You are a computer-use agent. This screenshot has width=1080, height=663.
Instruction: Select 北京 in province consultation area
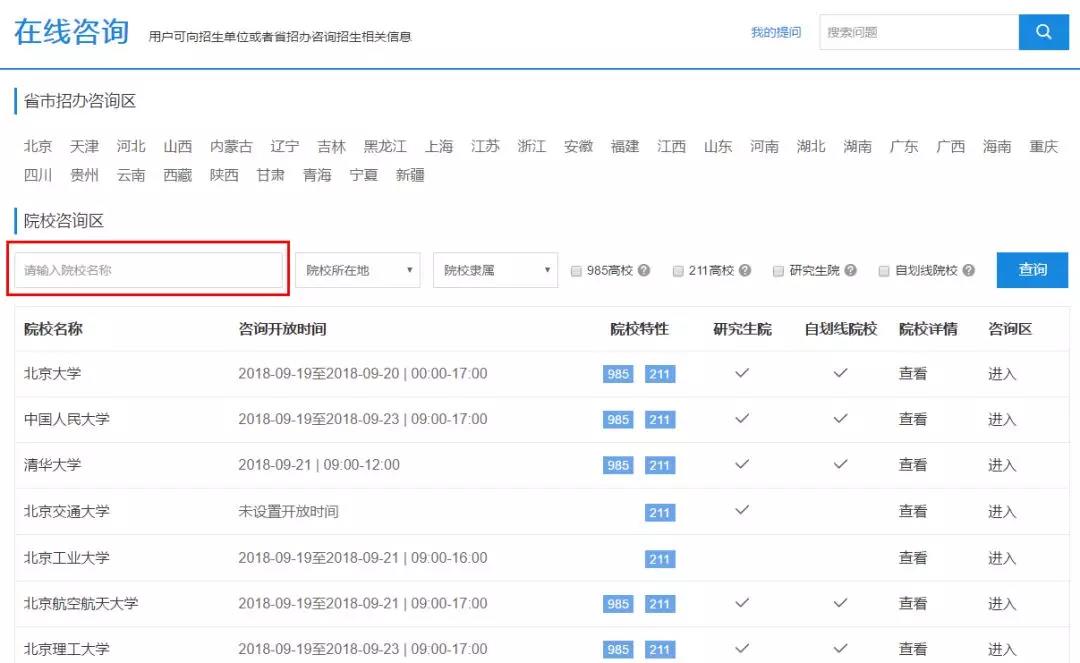pos(38,147)
